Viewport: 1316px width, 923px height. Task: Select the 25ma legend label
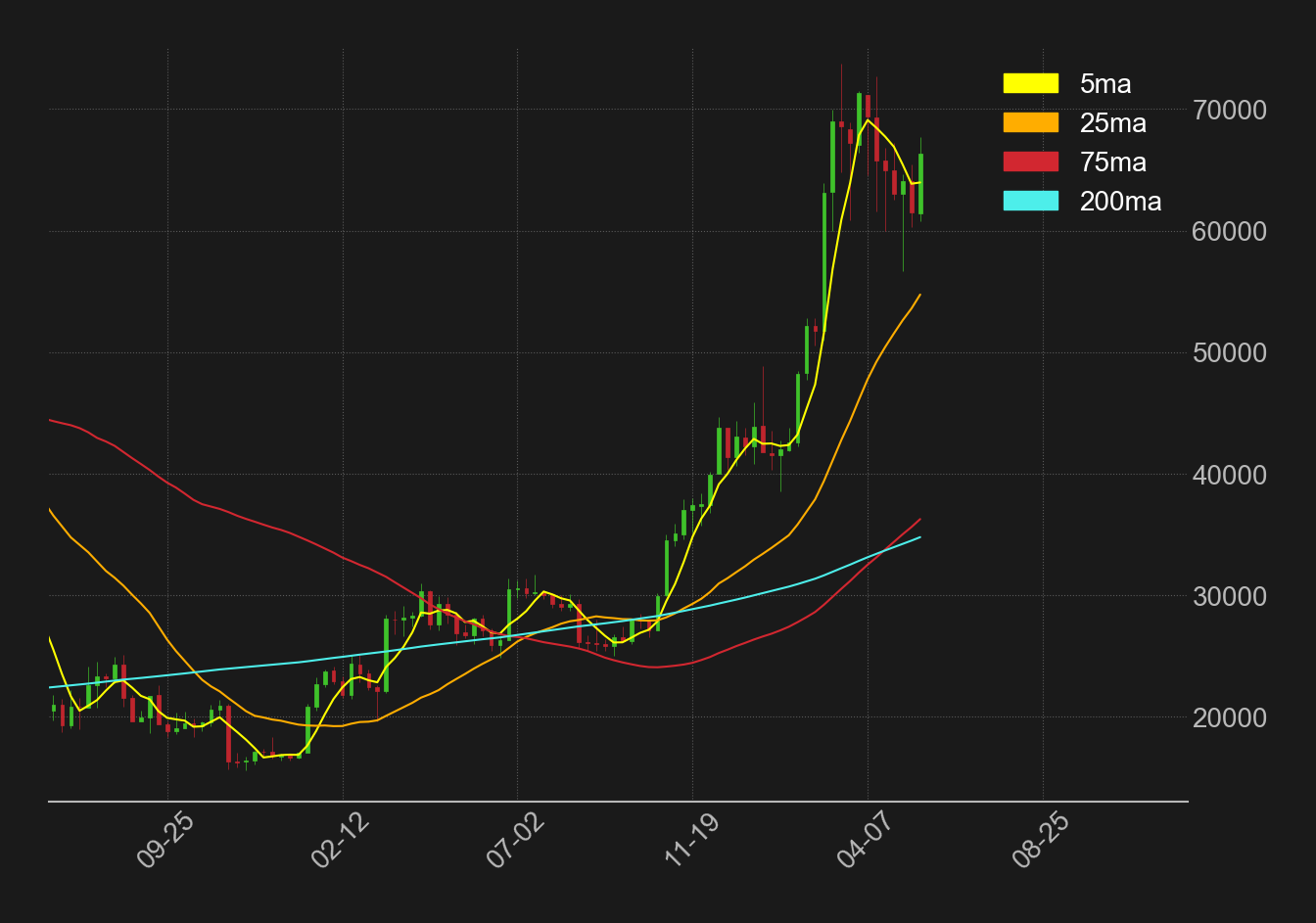1113,123
